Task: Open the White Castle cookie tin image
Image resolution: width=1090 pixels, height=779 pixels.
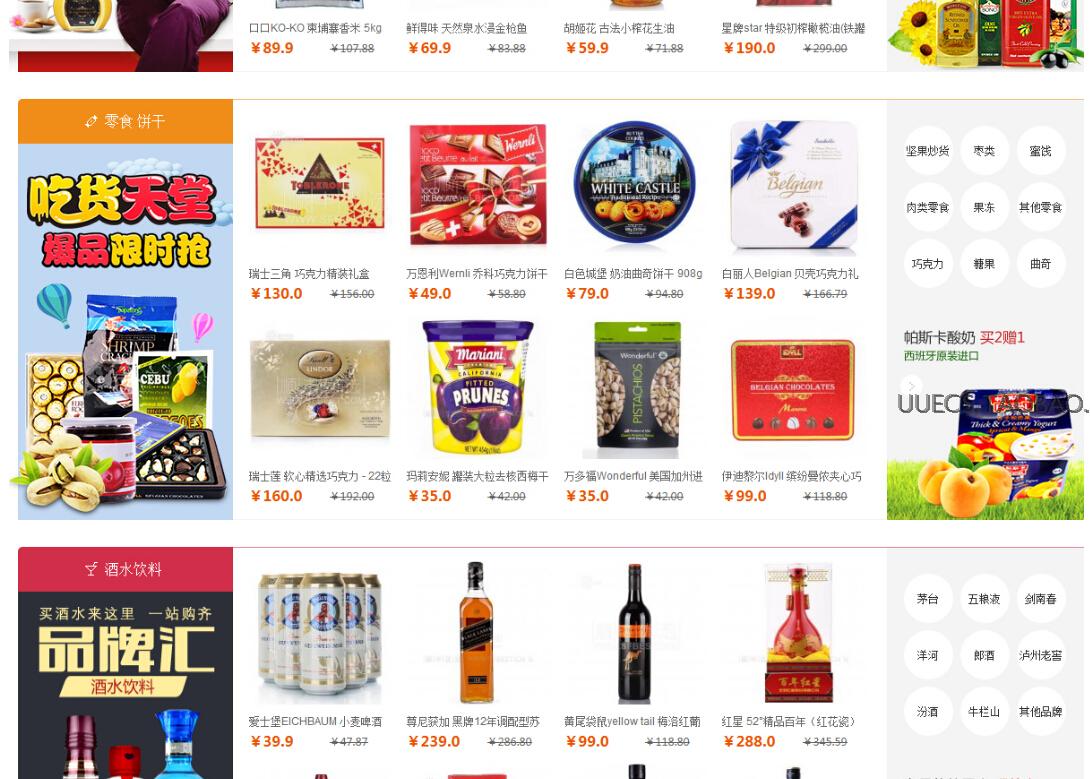Action: (x=635, y=182)
